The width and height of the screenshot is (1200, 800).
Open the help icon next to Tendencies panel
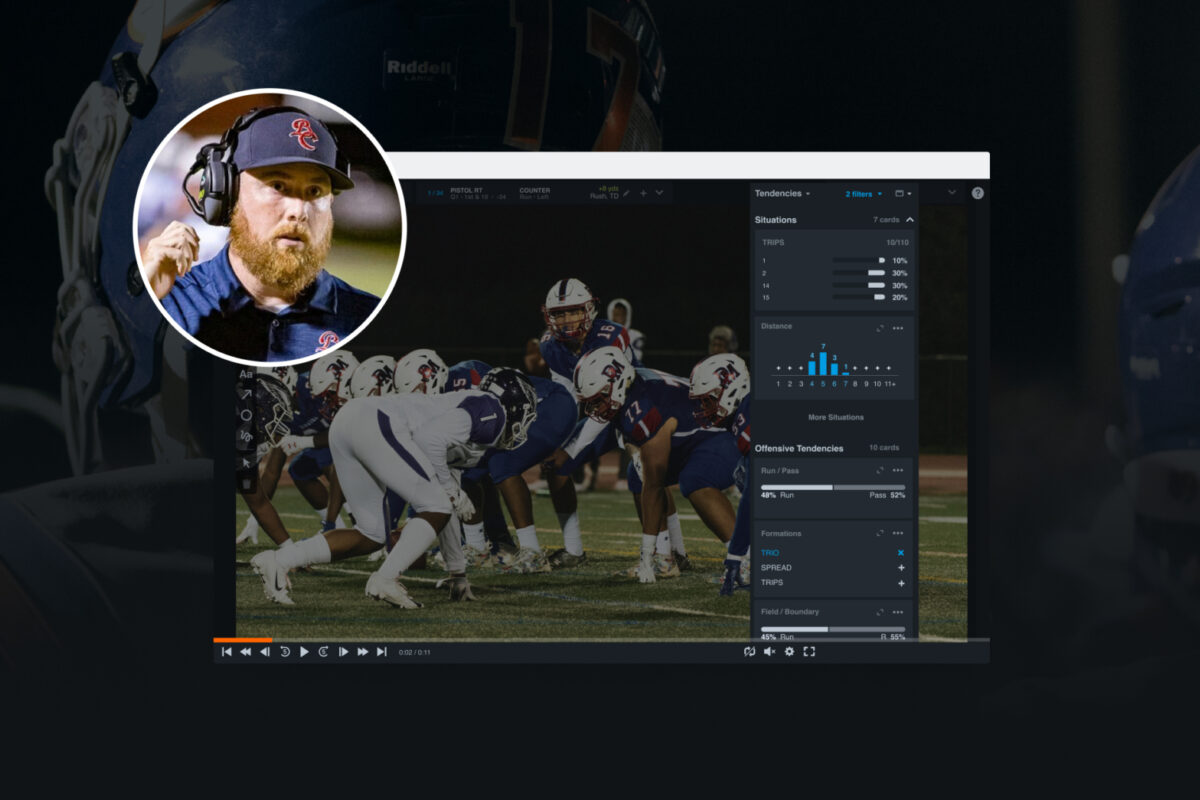978,193
